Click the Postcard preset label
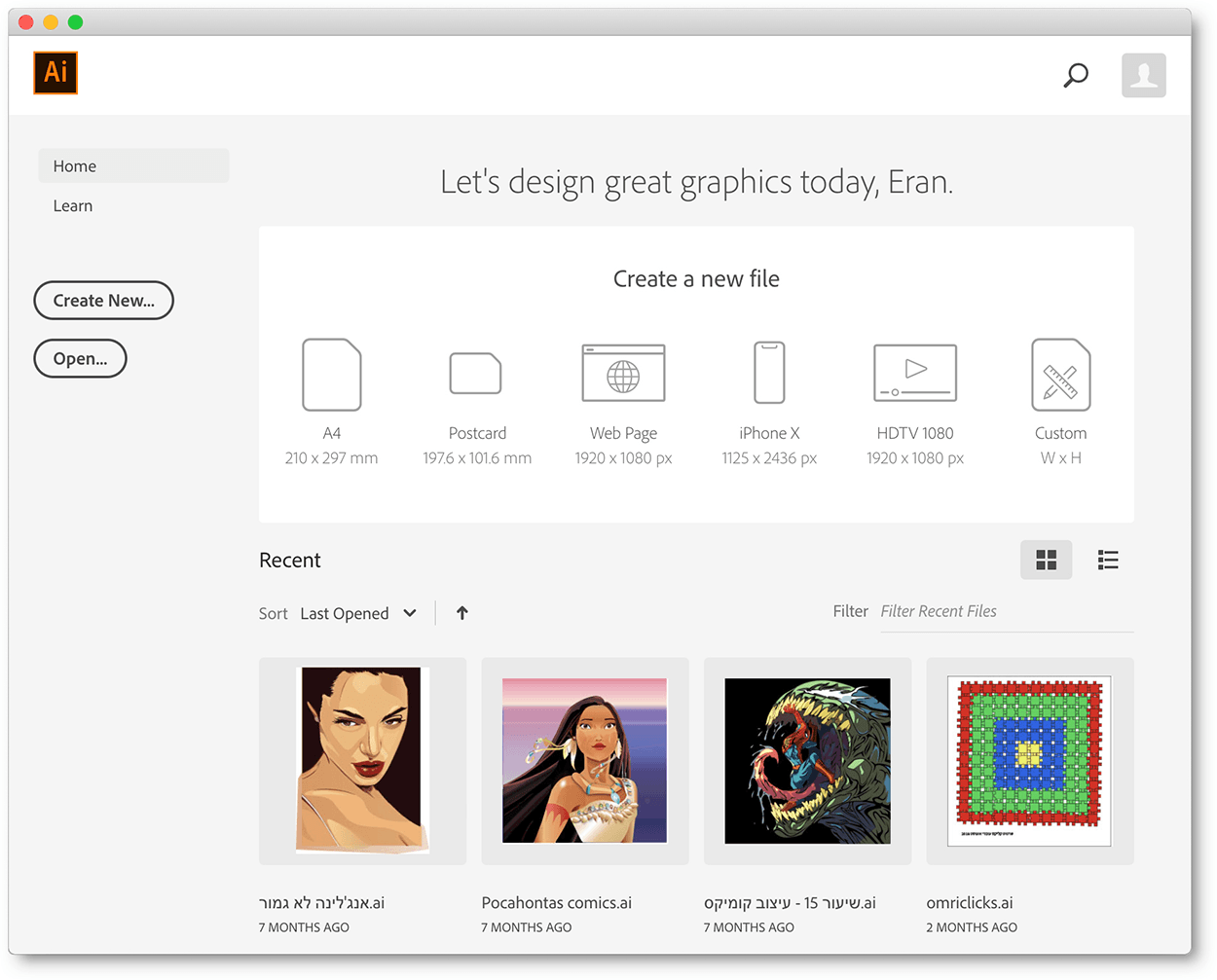1217x980 pixels. (x=477, y=433)
